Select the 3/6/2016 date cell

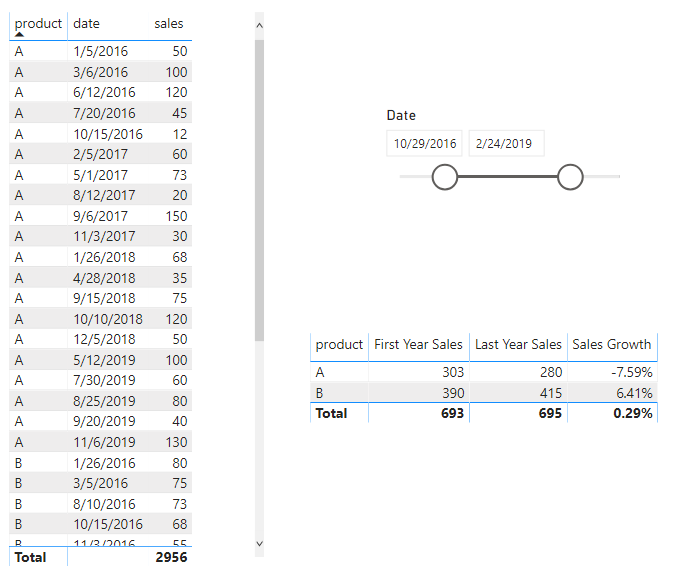pyautogui.click(x=100, y=72)
